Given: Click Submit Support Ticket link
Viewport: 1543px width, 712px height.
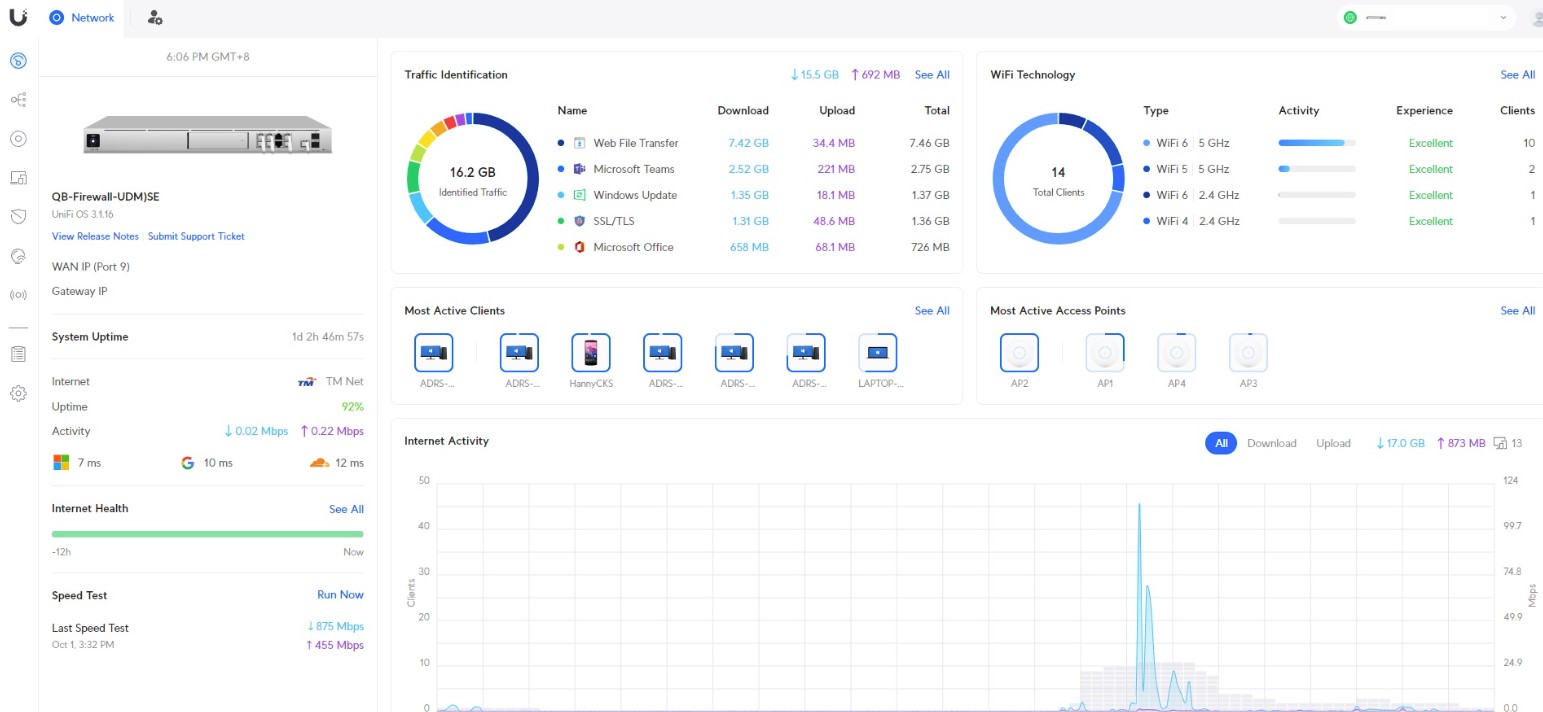Looking at the screenshot, I should point(196,236).
